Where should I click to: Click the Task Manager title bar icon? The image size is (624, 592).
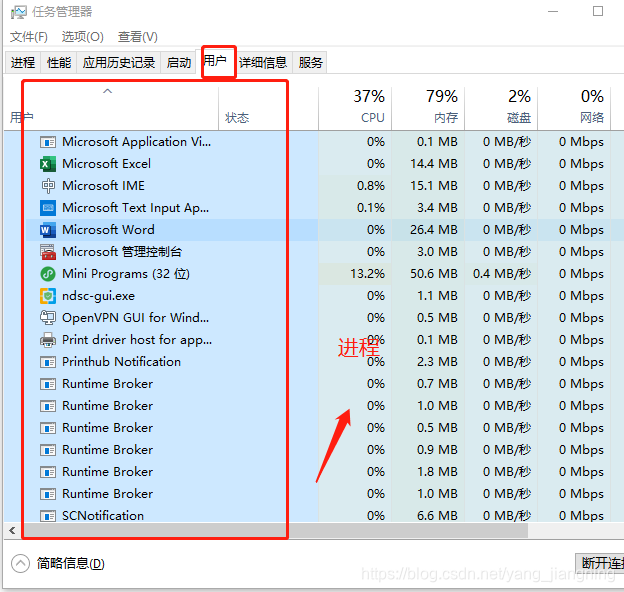[x=18, y=12]
